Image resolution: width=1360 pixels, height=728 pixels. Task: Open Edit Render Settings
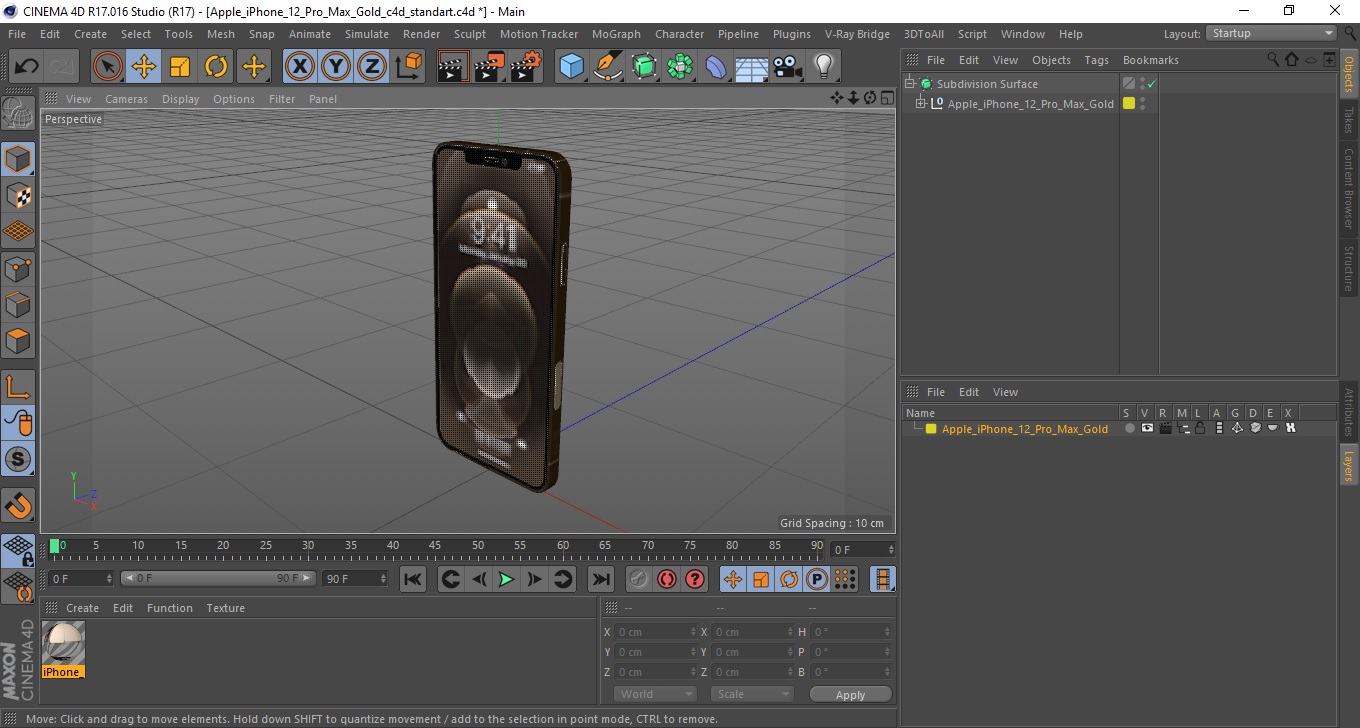pyautogui.click(x=525, y=67)
